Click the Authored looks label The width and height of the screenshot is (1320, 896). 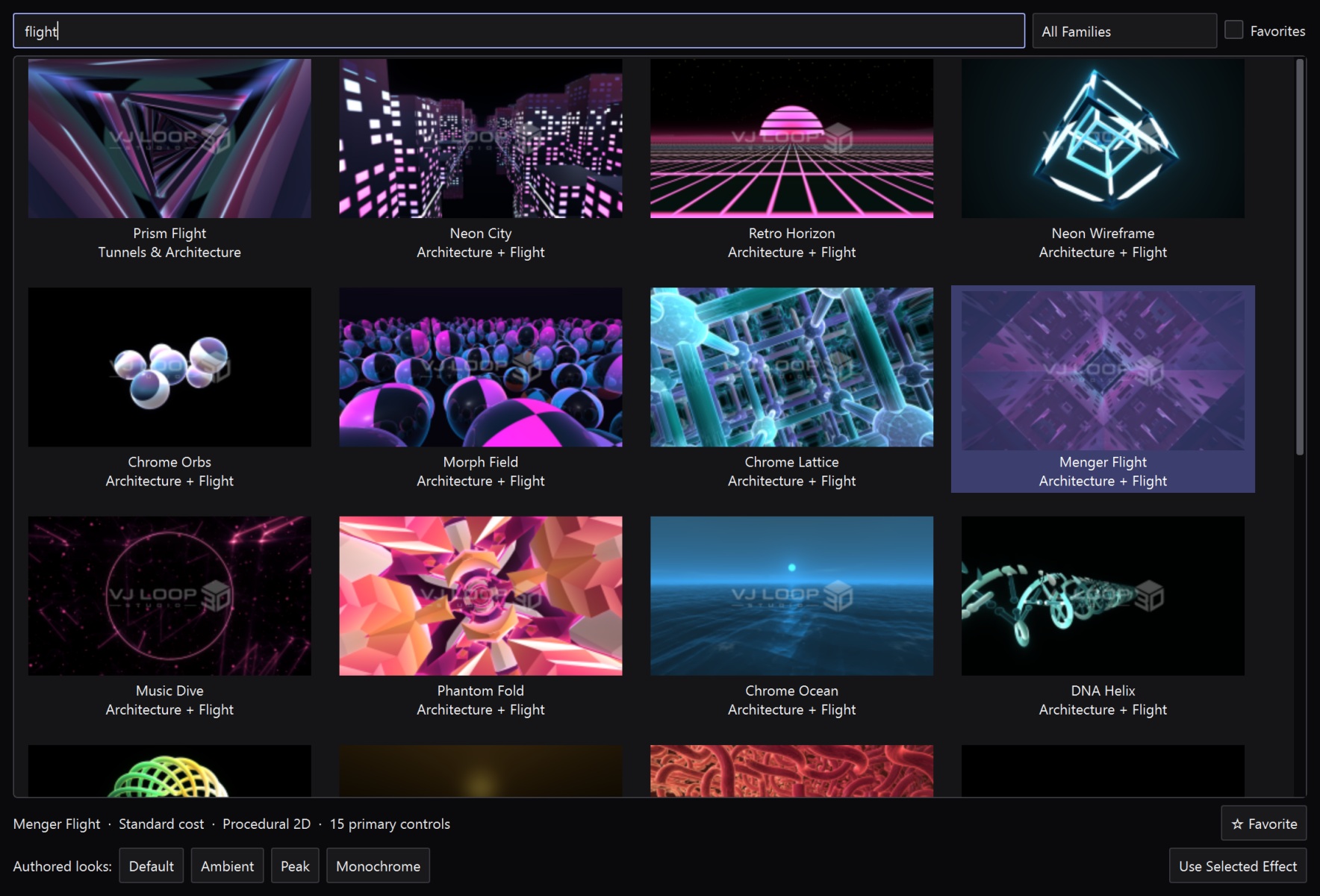click(x=62, y=866)
